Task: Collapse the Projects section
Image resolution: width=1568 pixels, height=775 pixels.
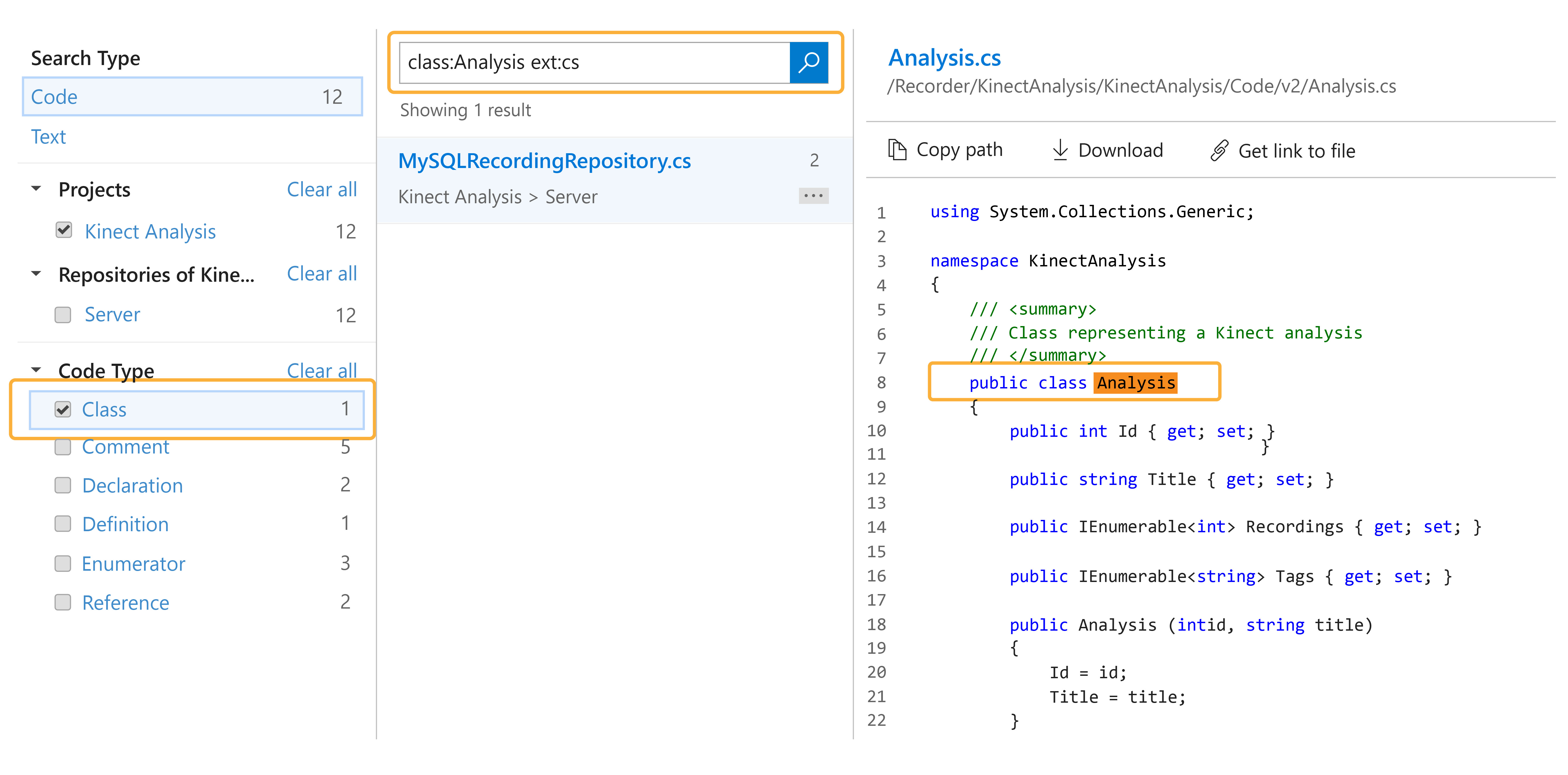Action: click(37, 189)
